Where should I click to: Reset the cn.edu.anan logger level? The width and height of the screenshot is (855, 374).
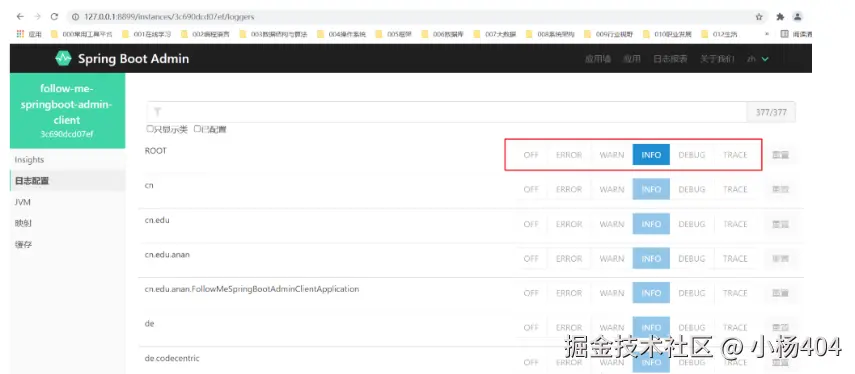coord(780,258)
